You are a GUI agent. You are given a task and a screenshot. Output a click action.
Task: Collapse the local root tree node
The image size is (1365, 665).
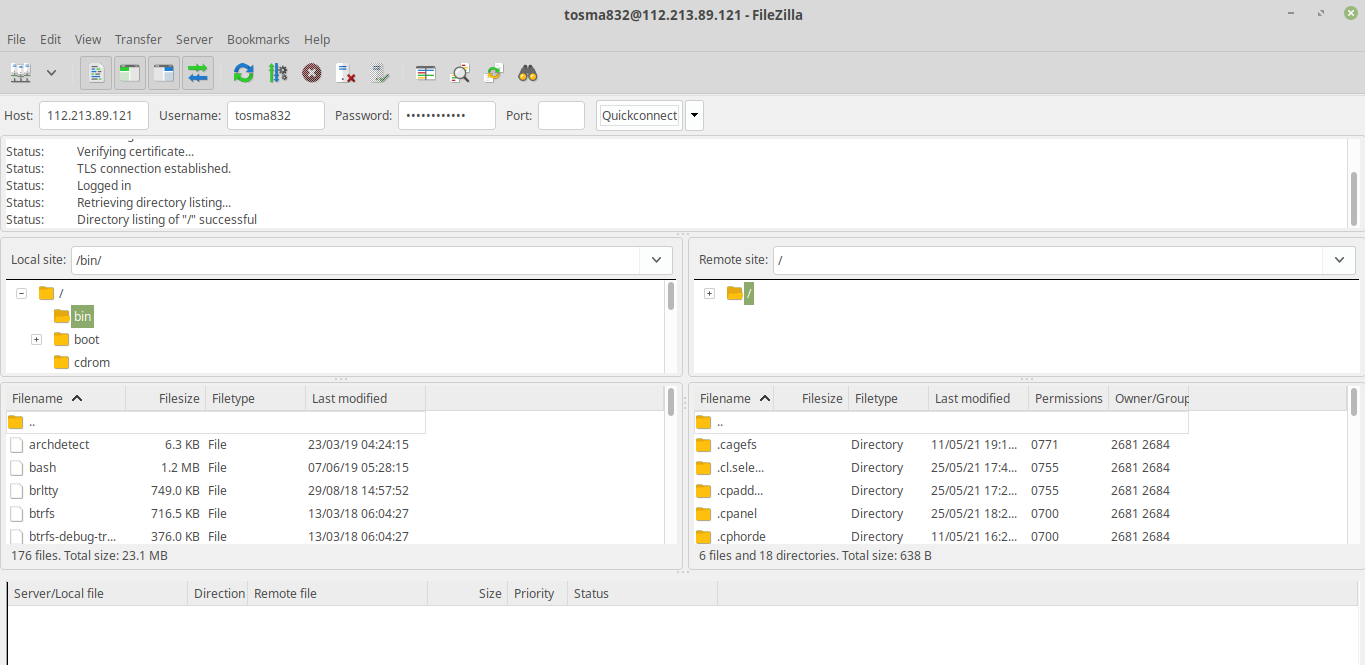click(21, 293)
